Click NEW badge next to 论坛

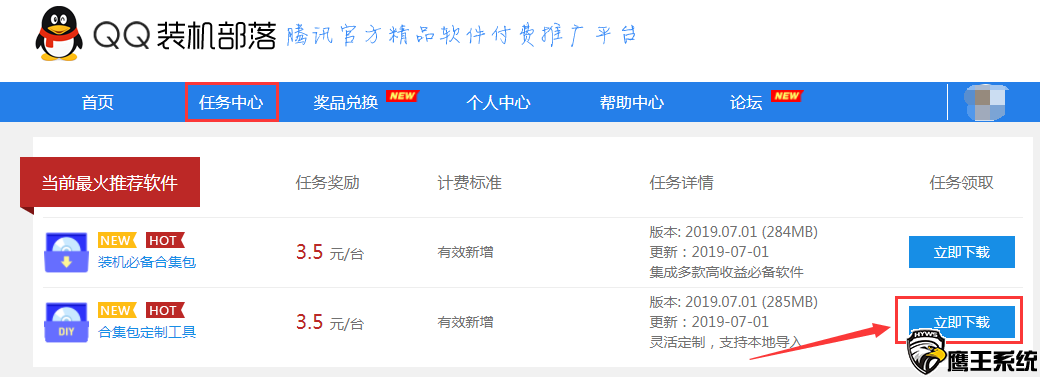tap(787, 96)
